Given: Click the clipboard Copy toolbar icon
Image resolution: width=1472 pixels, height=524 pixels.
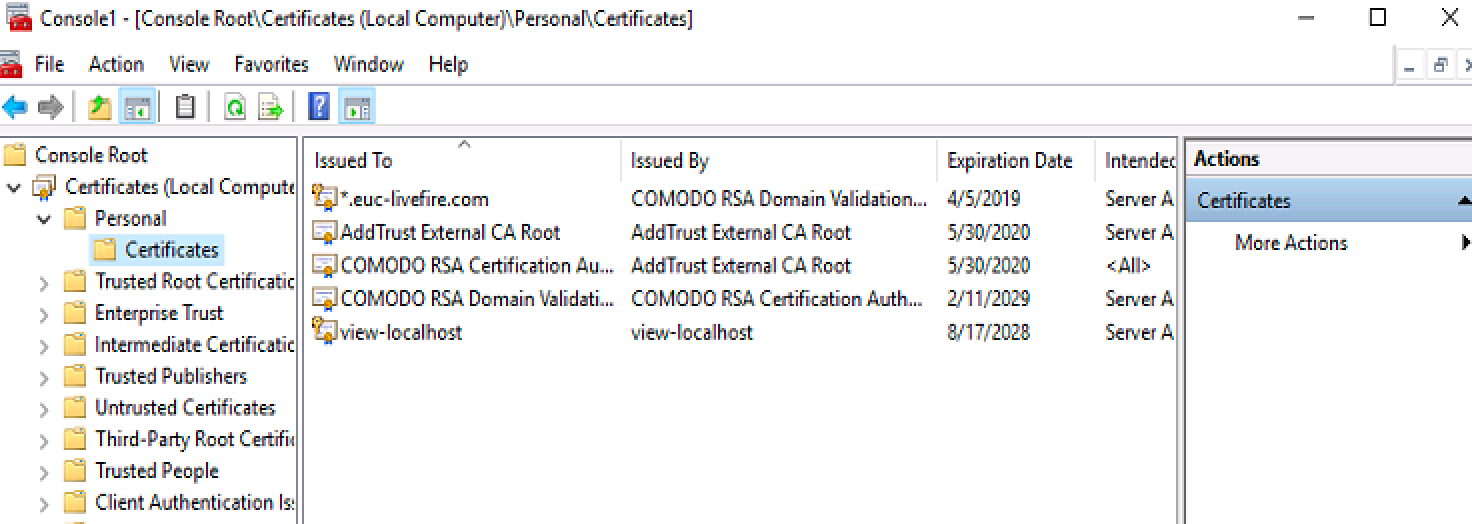Looking at the screenshot, I should [185, 107].
